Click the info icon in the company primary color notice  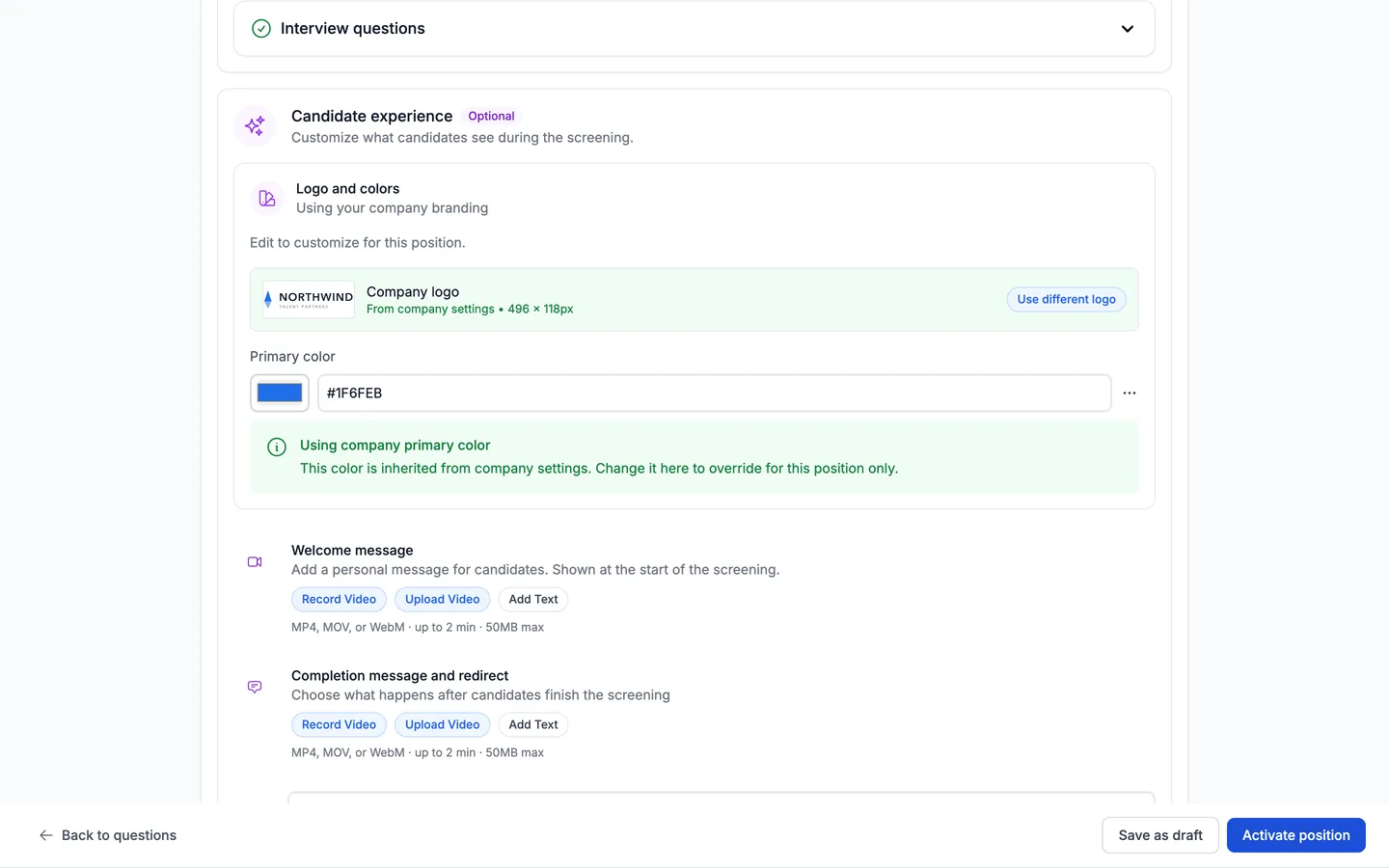pos(277,447)
